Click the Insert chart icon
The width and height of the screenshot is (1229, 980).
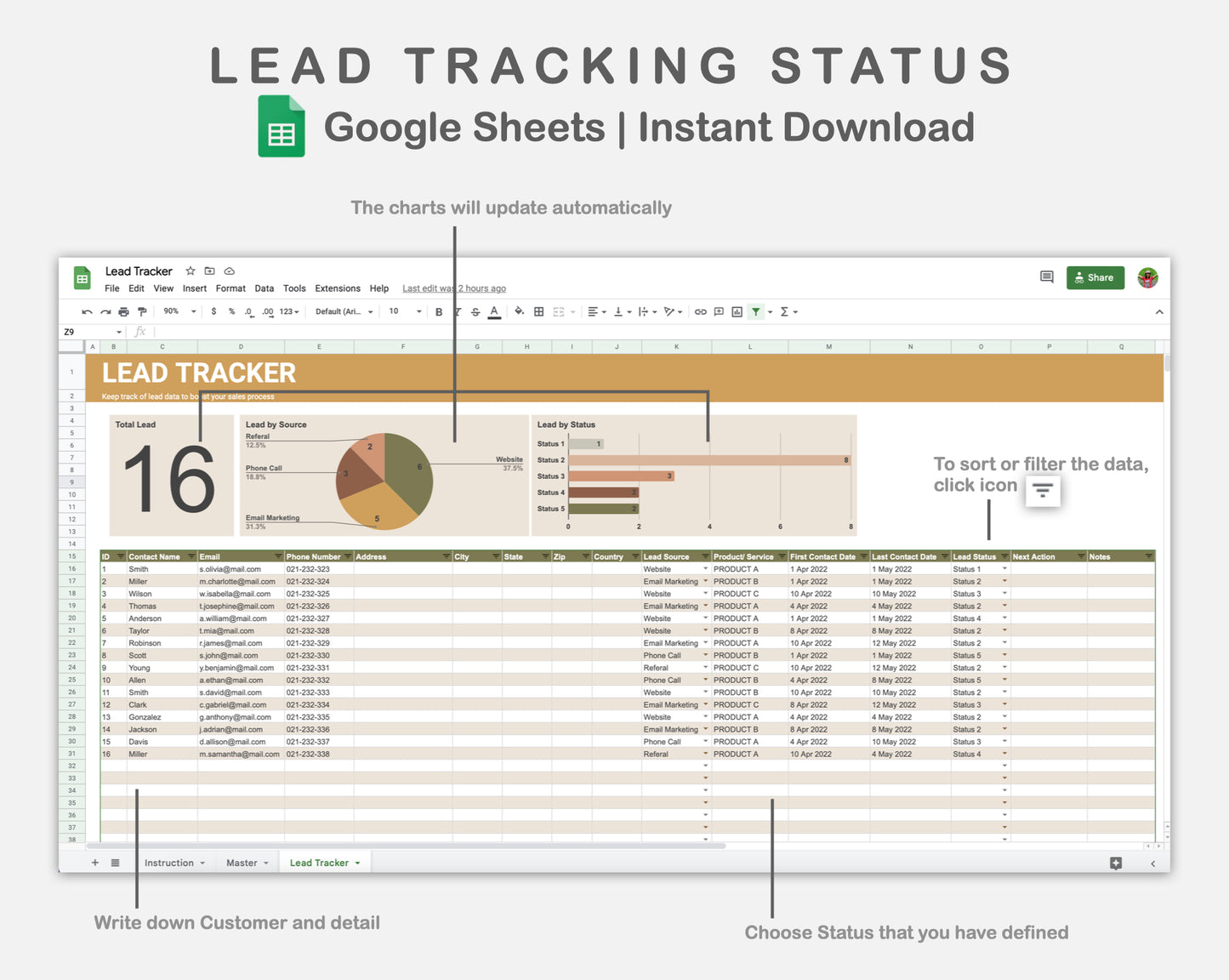click(737, 311)
